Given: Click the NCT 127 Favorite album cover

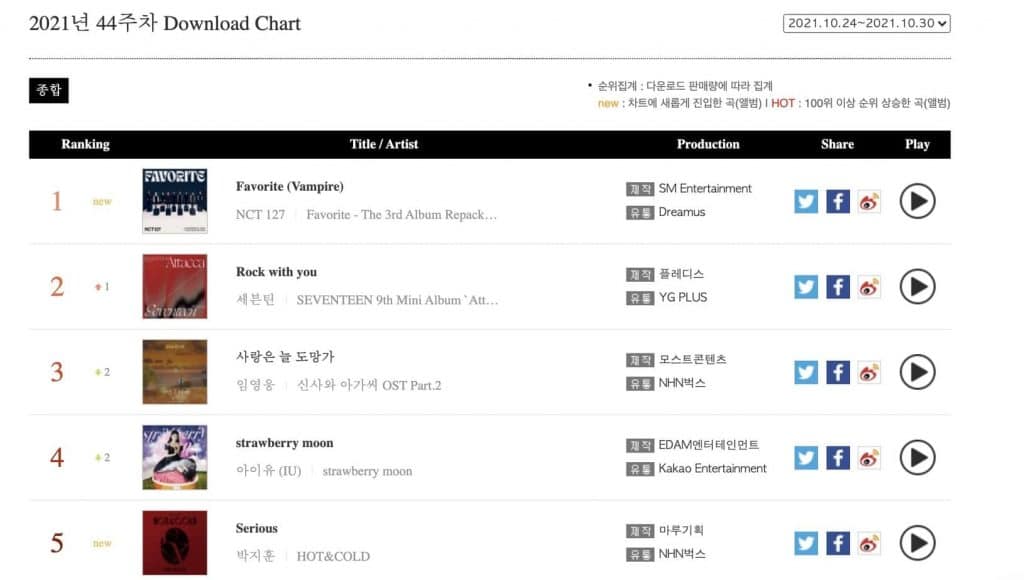Looking at the screenshot, I should click(x=175, y=201).
